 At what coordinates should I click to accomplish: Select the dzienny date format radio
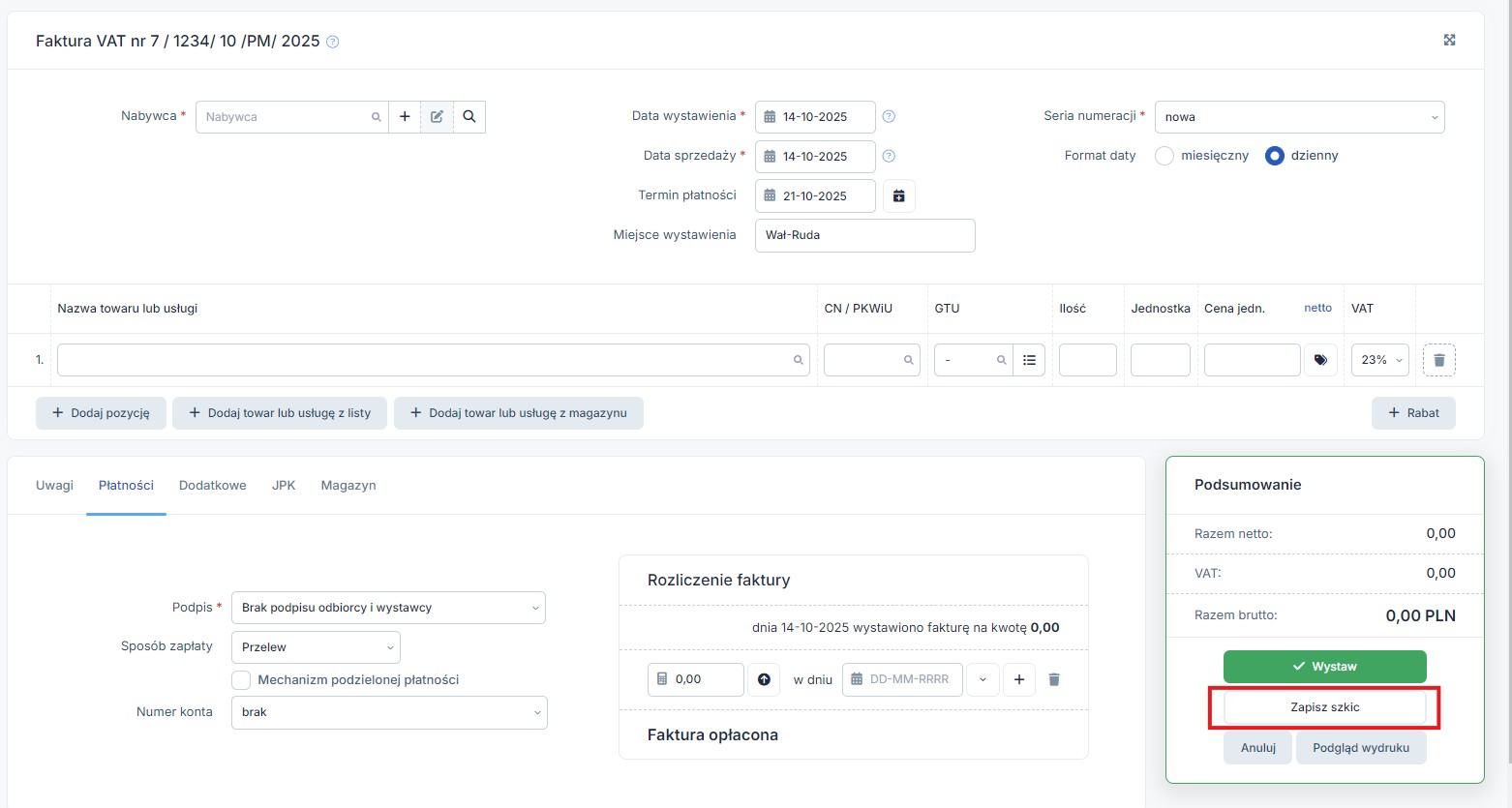pos(1275,156)
